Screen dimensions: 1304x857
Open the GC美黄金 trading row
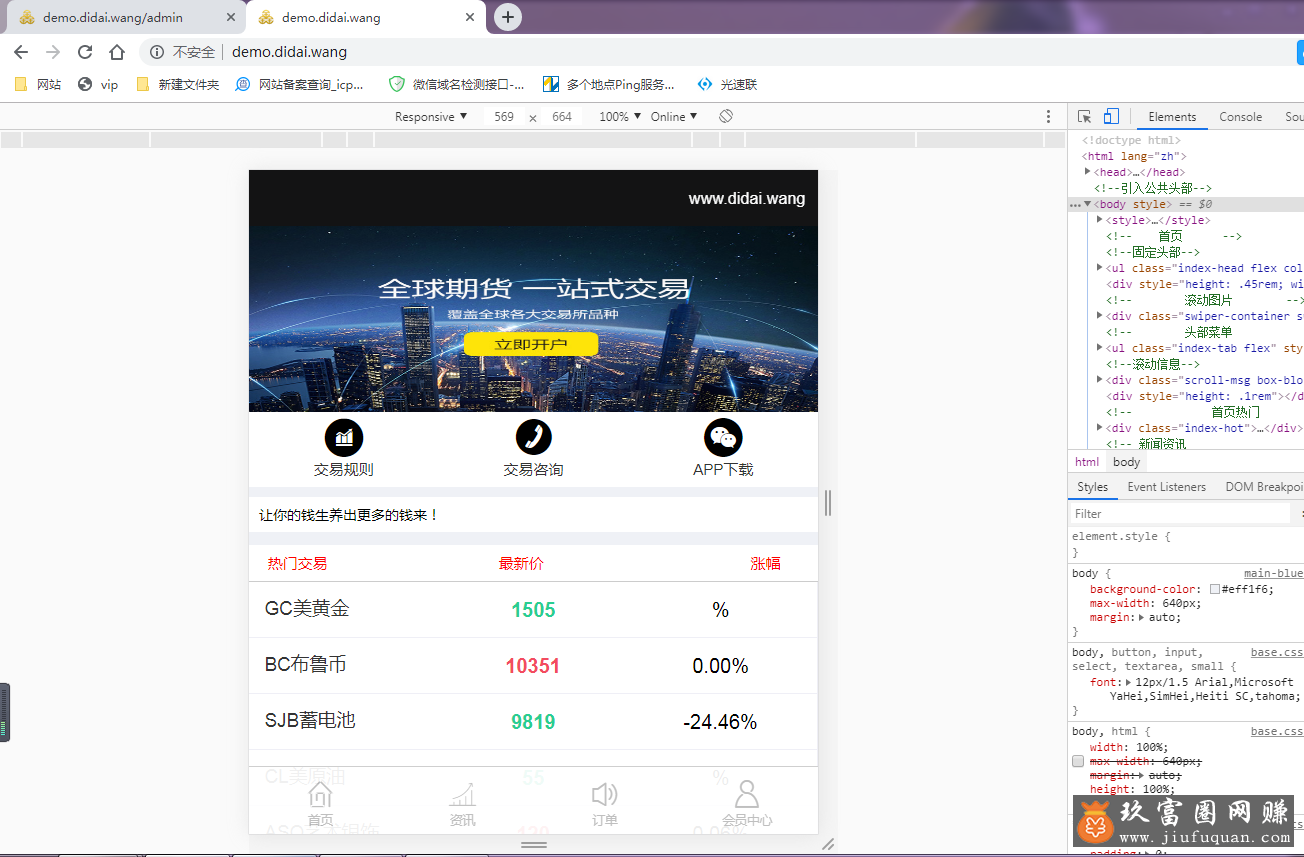pyautogui.click(x=533, y=610)
